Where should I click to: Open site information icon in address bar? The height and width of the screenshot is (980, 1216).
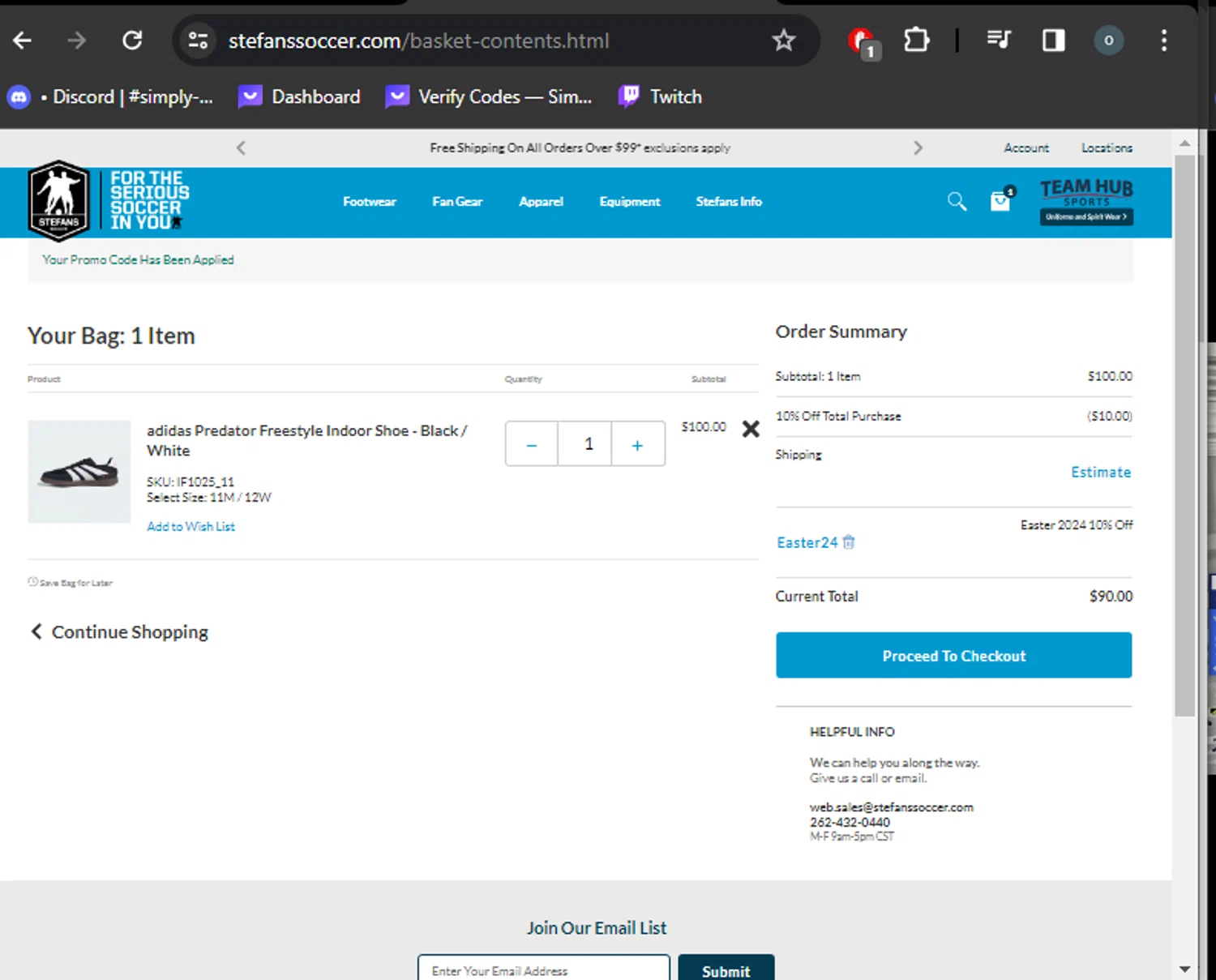coord(198,41)
